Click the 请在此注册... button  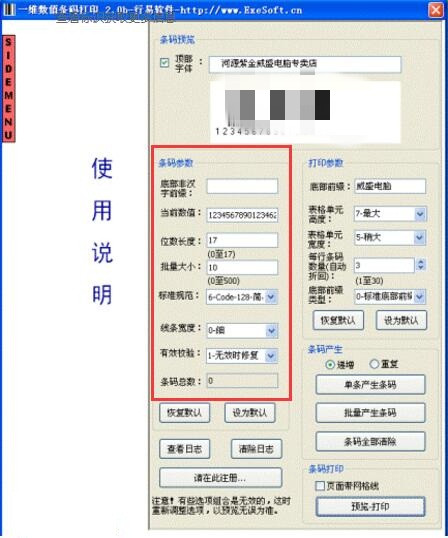point(221,477)
